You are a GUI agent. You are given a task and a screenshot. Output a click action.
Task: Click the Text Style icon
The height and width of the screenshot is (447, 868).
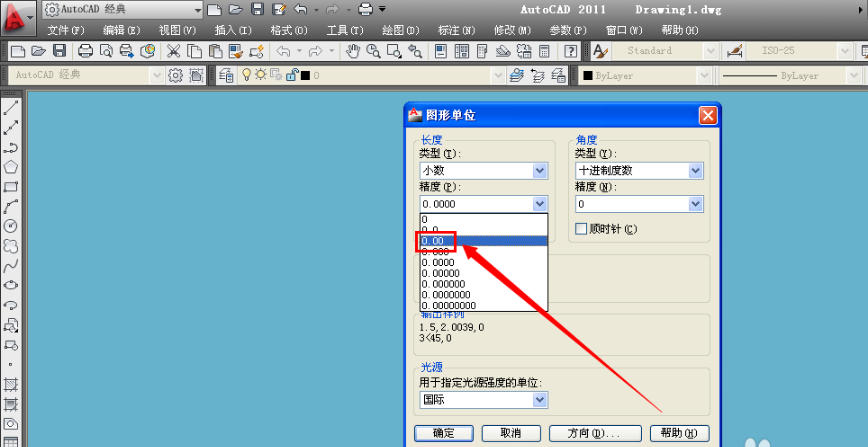600,52
